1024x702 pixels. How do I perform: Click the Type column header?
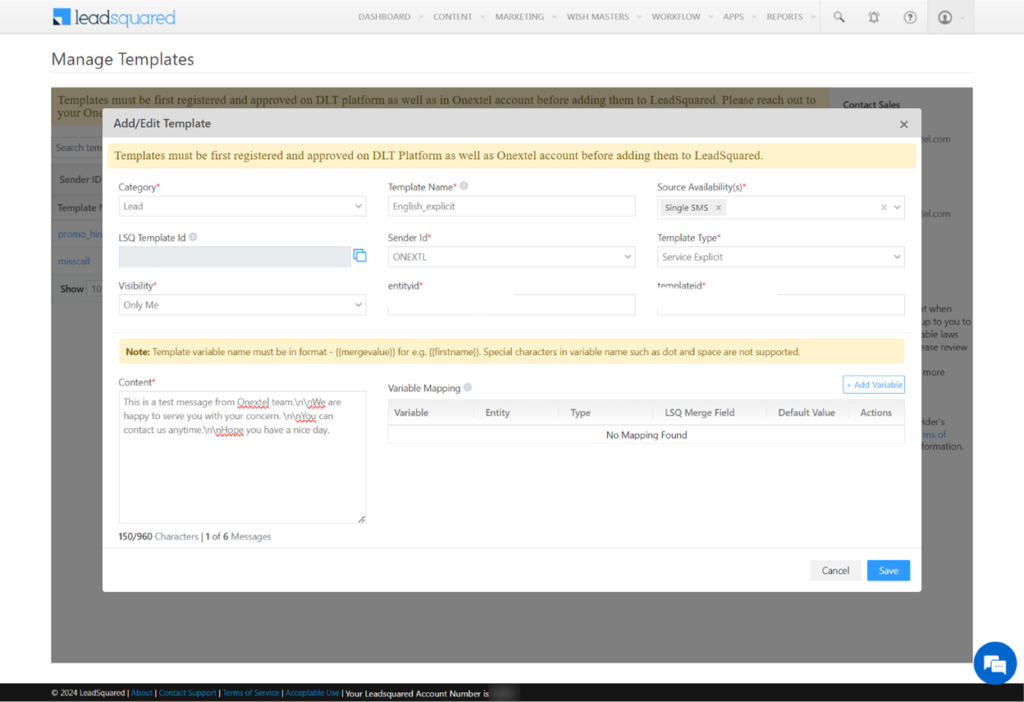580,413
